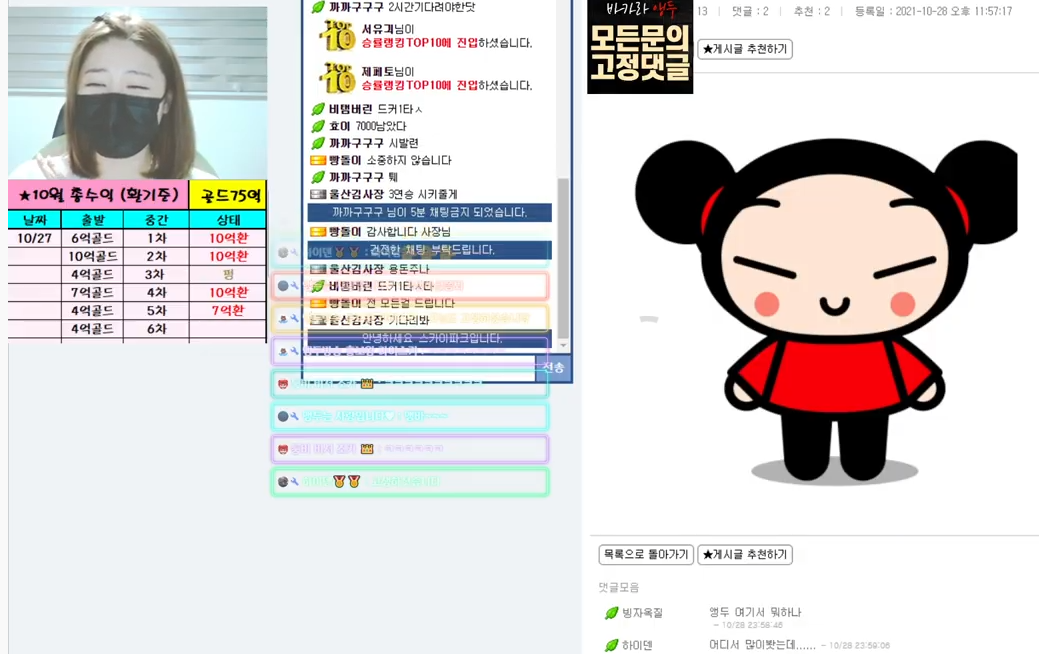Click the 10/27 date cell

34,239
